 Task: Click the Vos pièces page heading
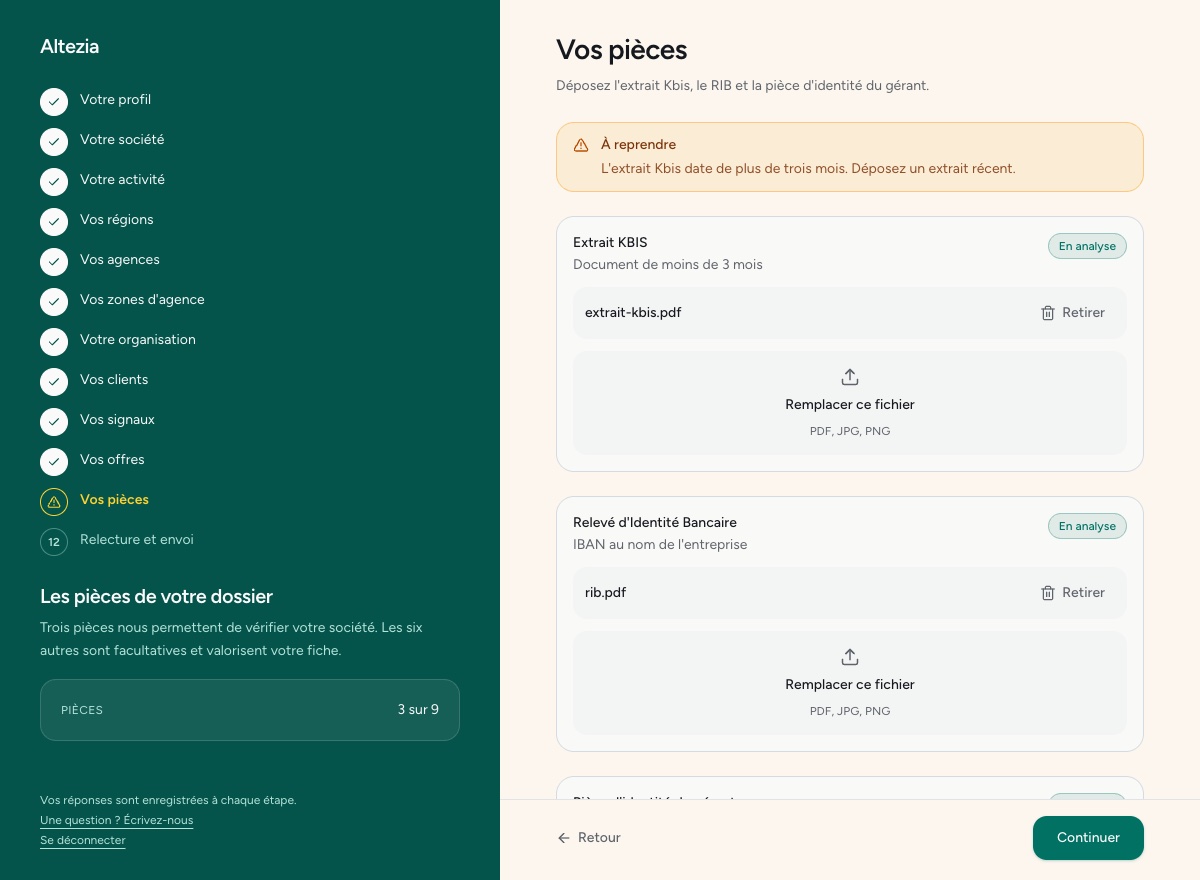point(621,50)
